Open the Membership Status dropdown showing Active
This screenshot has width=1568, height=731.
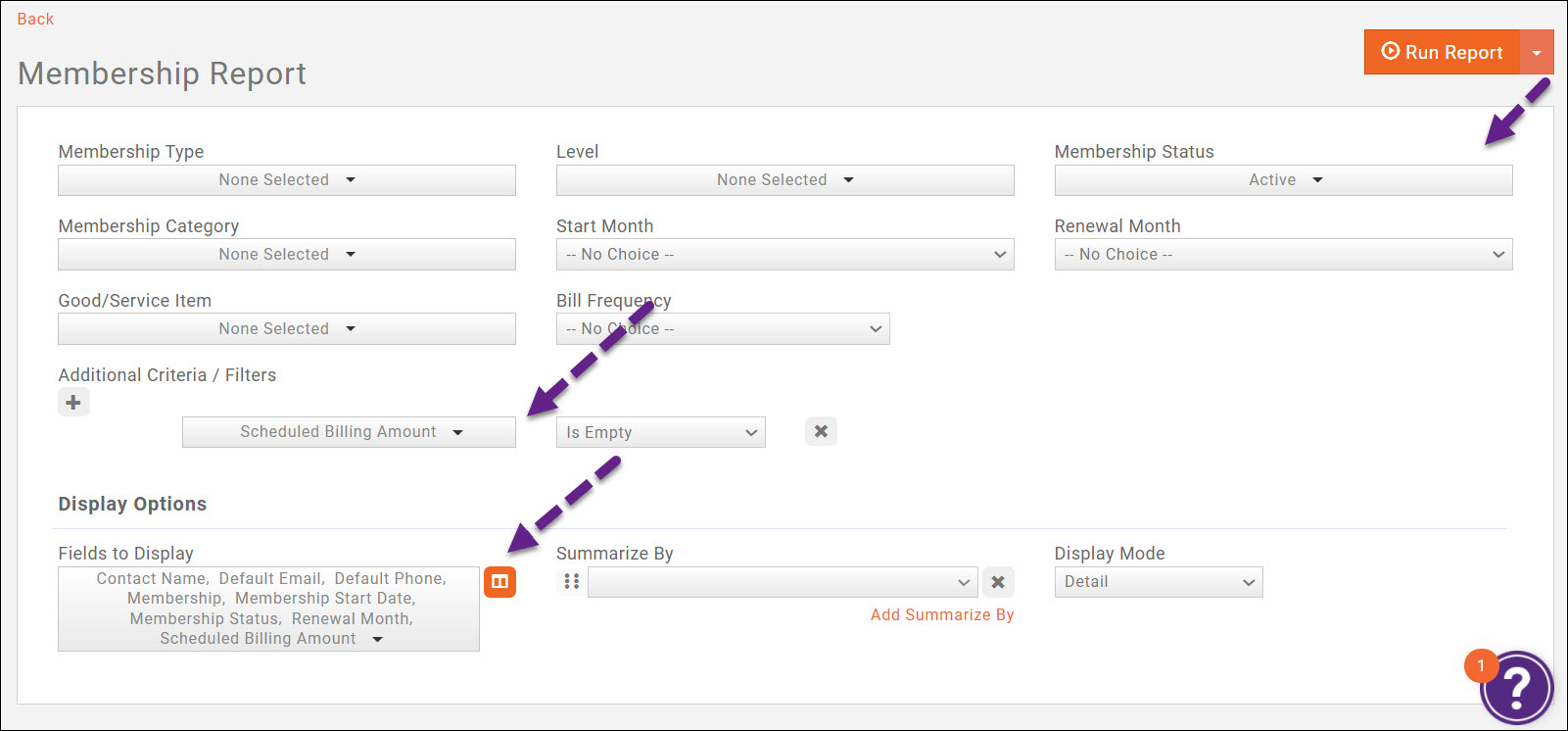click(x=1283, y=179)
